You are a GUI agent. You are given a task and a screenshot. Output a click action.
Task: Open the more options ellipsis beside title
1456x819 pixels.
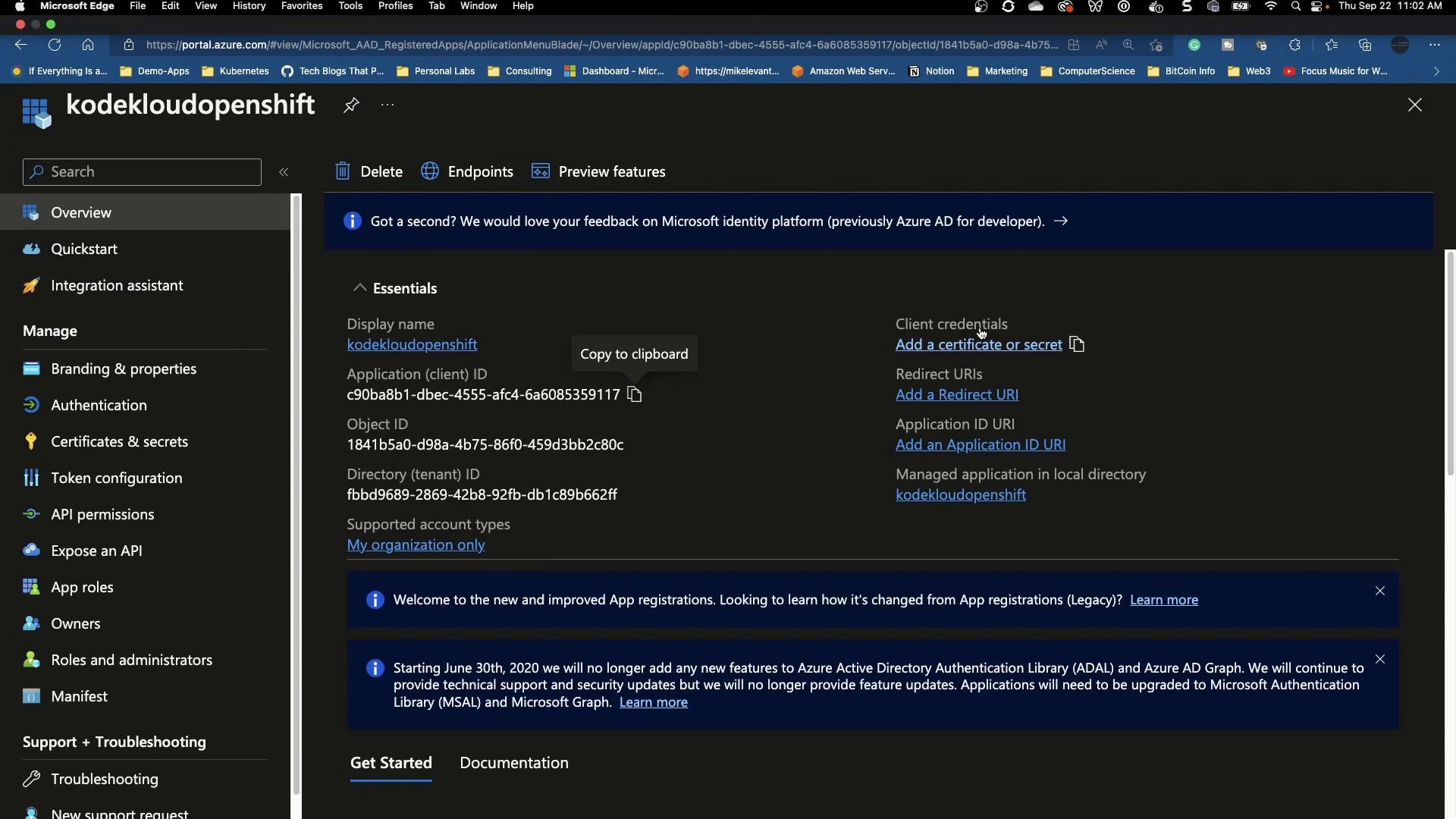coord(388,105)
